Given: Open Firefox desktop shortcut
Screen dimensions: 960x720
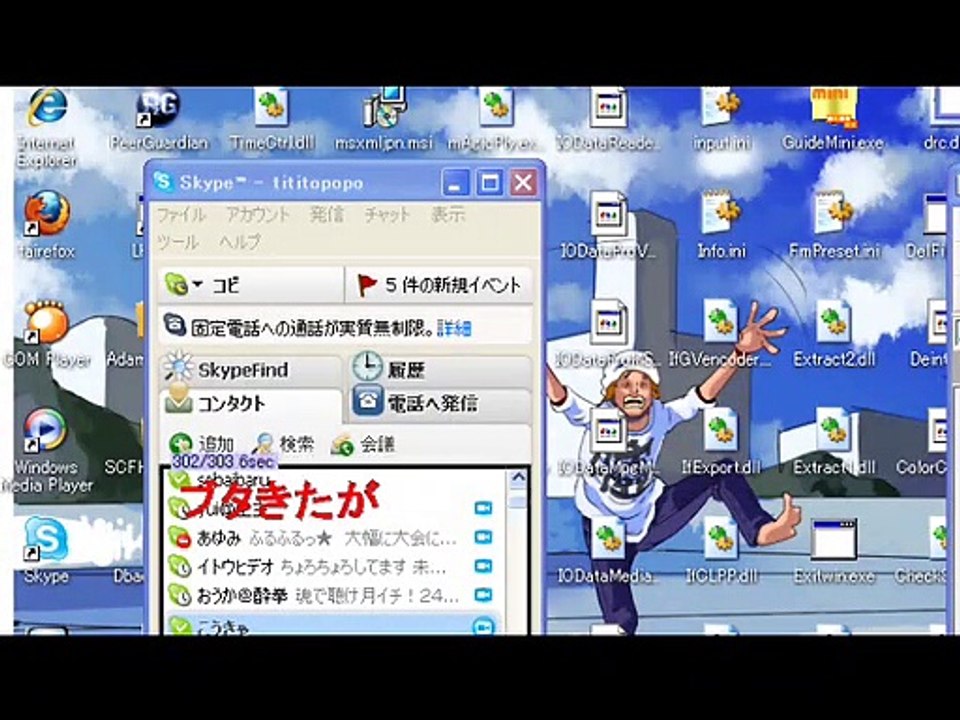Looking at the screenshot, I should point(47,213).
